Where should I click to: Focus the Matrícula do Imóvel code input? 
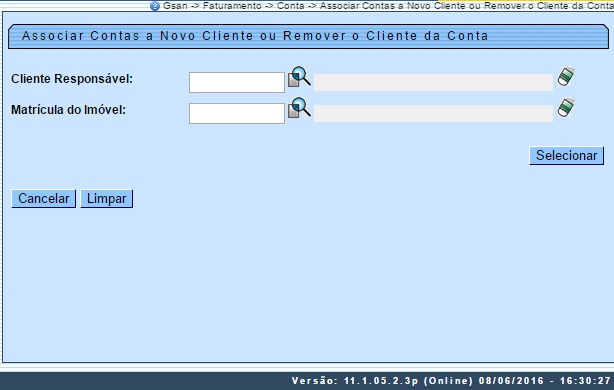pyautogui.click(x=237, y=114)
